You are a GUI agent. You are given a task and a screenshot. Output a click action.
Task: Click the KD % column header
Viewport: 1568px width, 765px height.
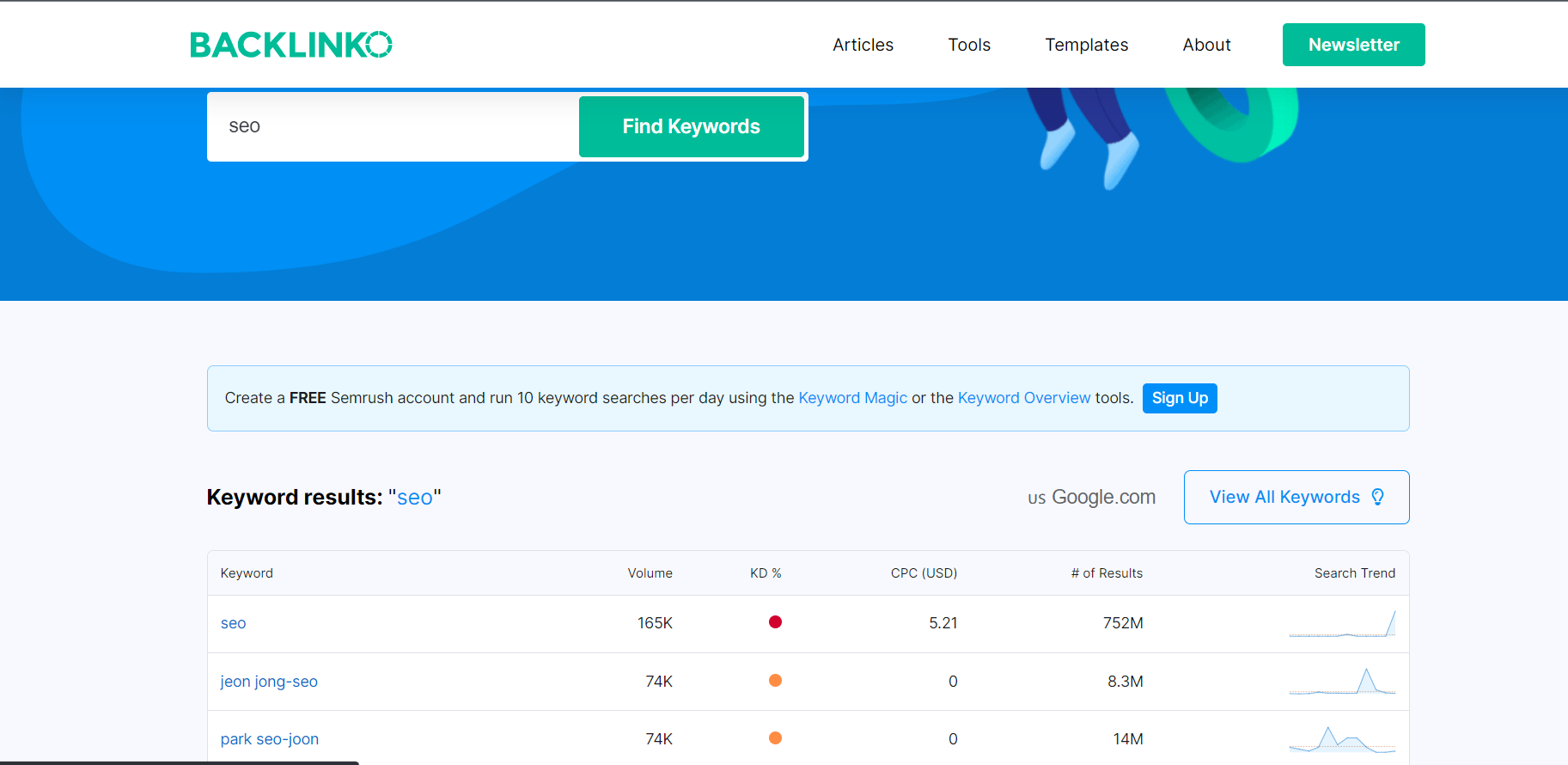(x=766, y=573)
